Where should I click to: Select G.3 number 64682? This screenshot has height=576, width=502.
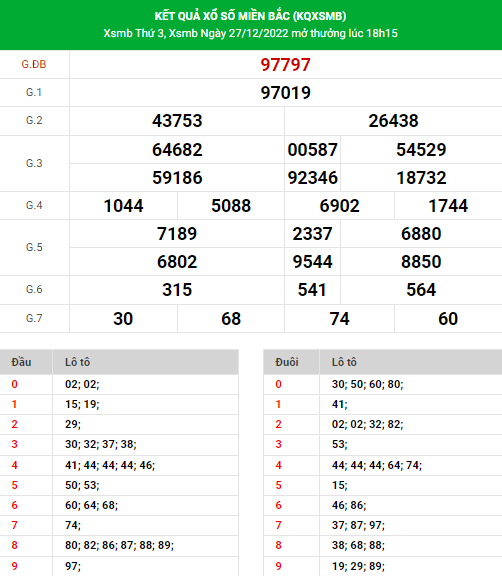coord(177,150)
